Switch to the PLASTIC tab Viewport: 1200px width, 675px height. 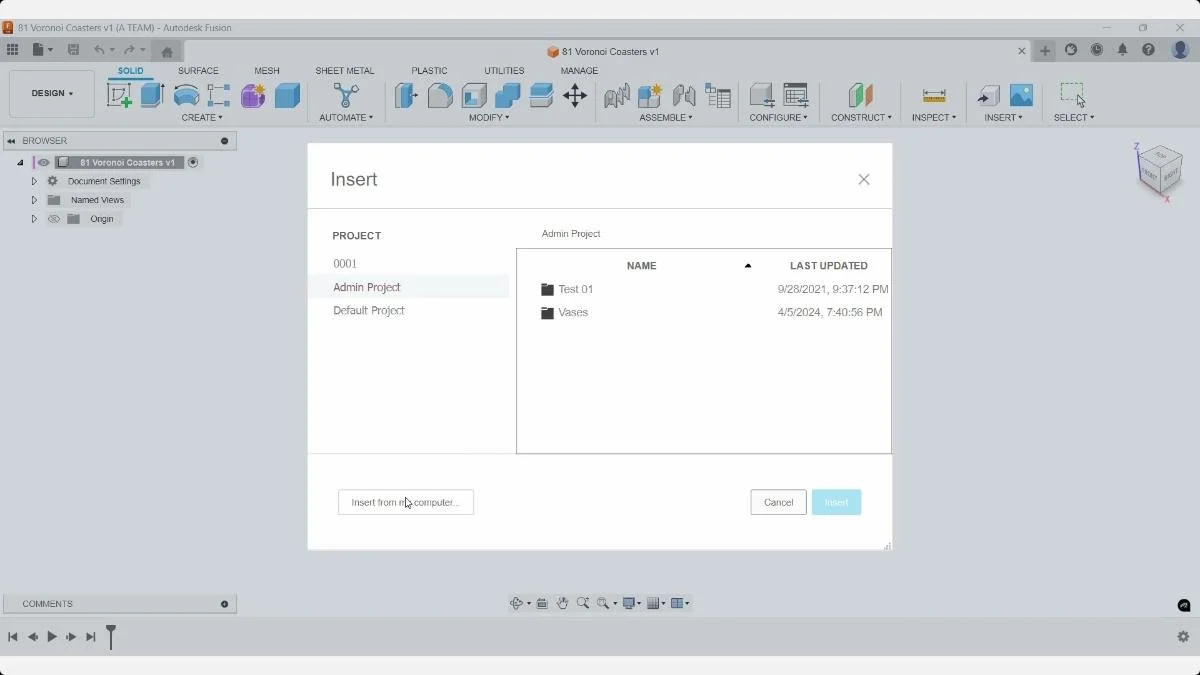[429, 71]
